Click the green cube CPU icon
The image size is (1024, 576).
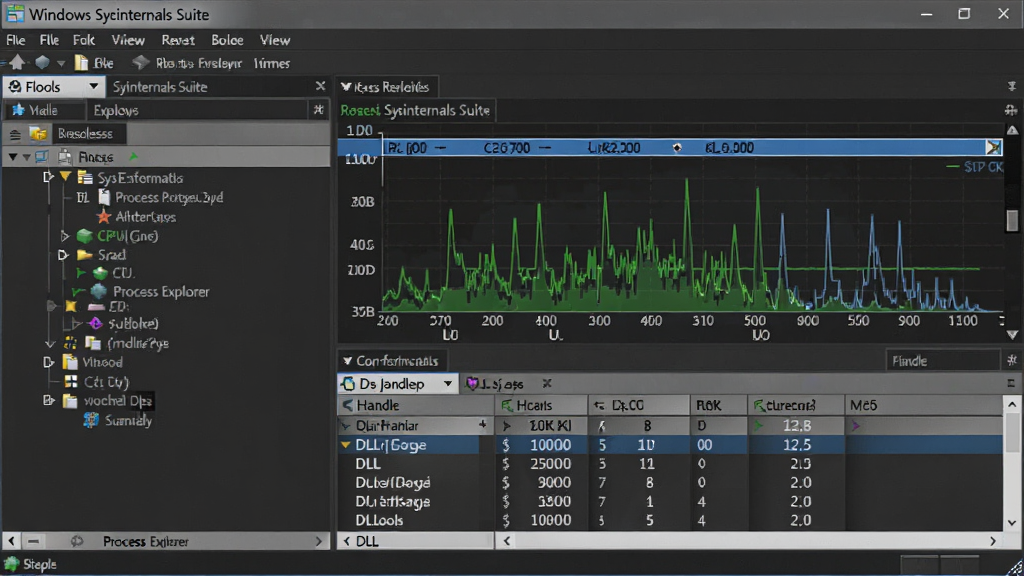click(84, 236)
